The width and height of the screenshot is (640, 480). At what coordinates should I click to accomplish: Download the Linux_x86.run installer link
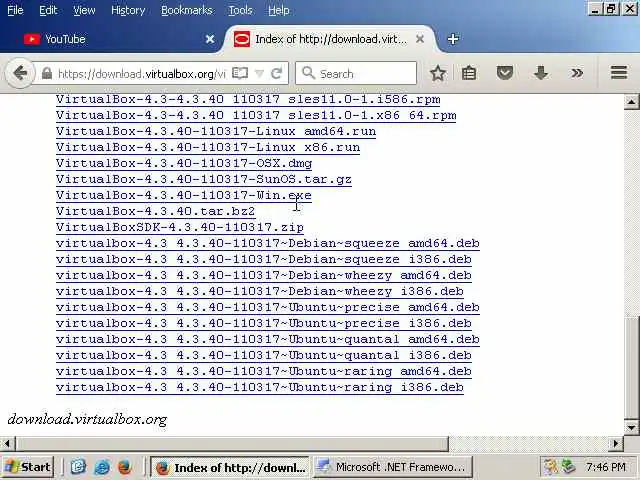tap(208, 147)
